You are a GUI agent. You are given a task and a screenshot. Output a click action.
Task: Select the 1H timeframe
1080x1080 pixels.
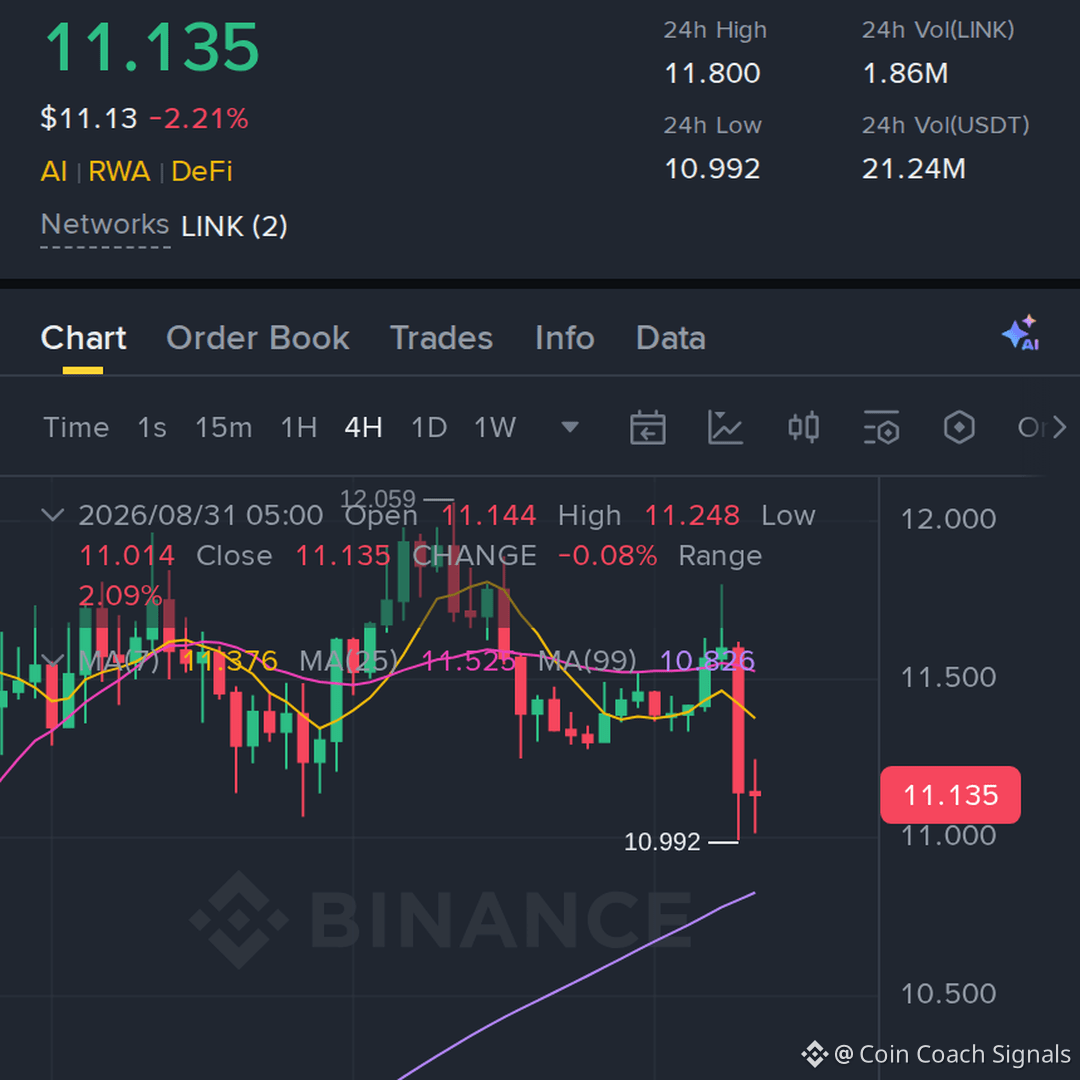click(x=298, y=428)
